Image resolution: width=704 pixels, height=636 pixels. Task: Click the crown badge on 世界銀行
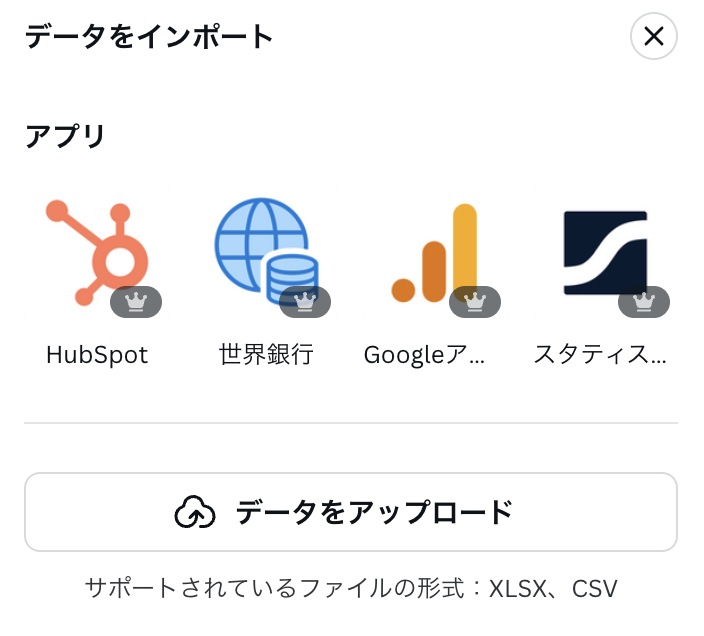(x=305, y=302)
